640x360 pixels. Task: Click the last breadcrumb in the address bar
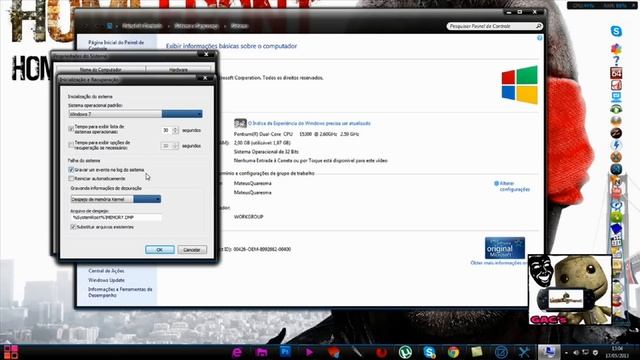click(x=239, y=26)
